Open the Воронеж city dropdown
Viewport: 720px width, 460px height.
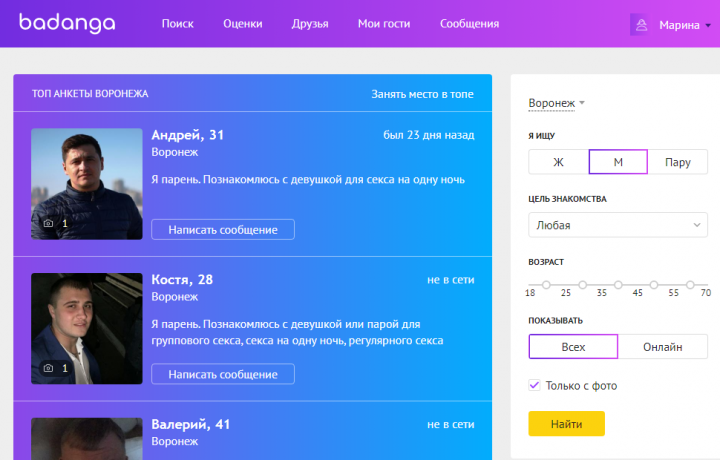[x=557, y=103]
